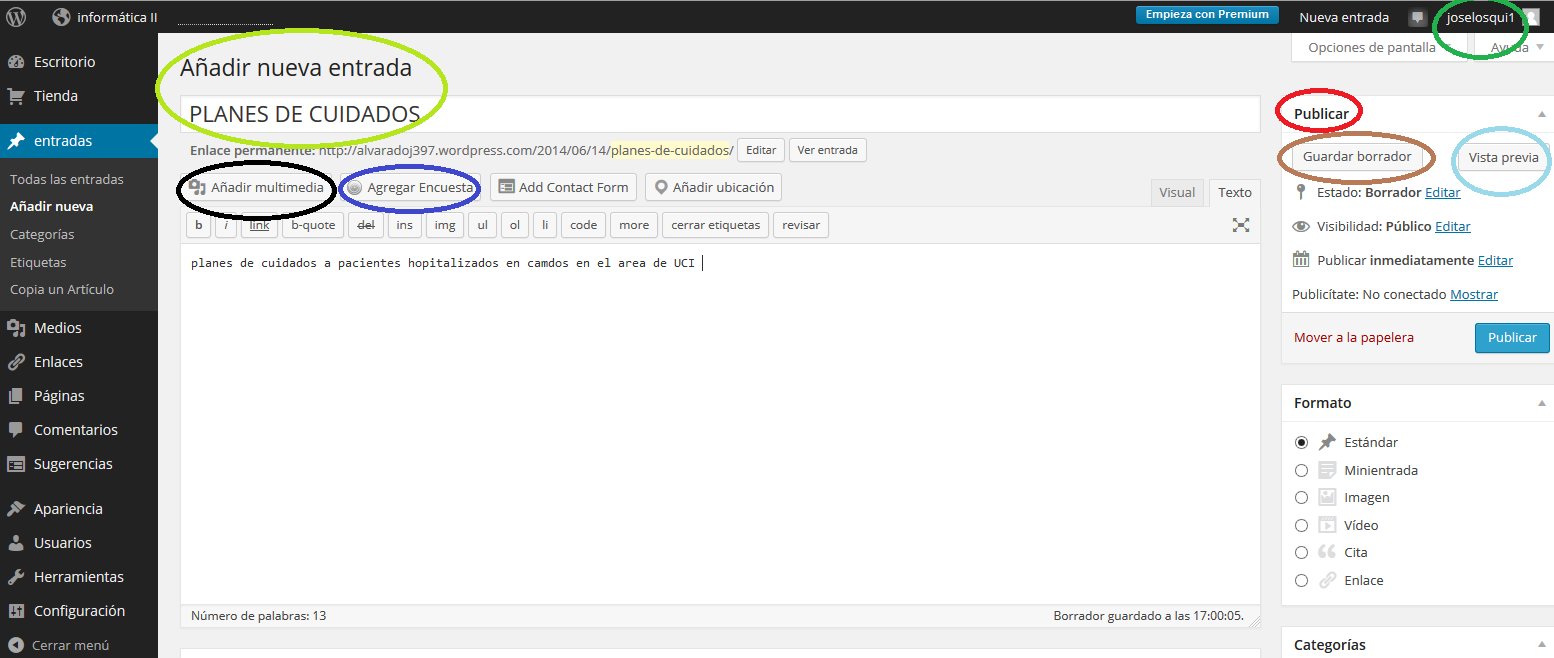The height and width of the screenshot is (658, 1554).
Task: Open Tienda from the sidebar
Action: coord(55,96)
